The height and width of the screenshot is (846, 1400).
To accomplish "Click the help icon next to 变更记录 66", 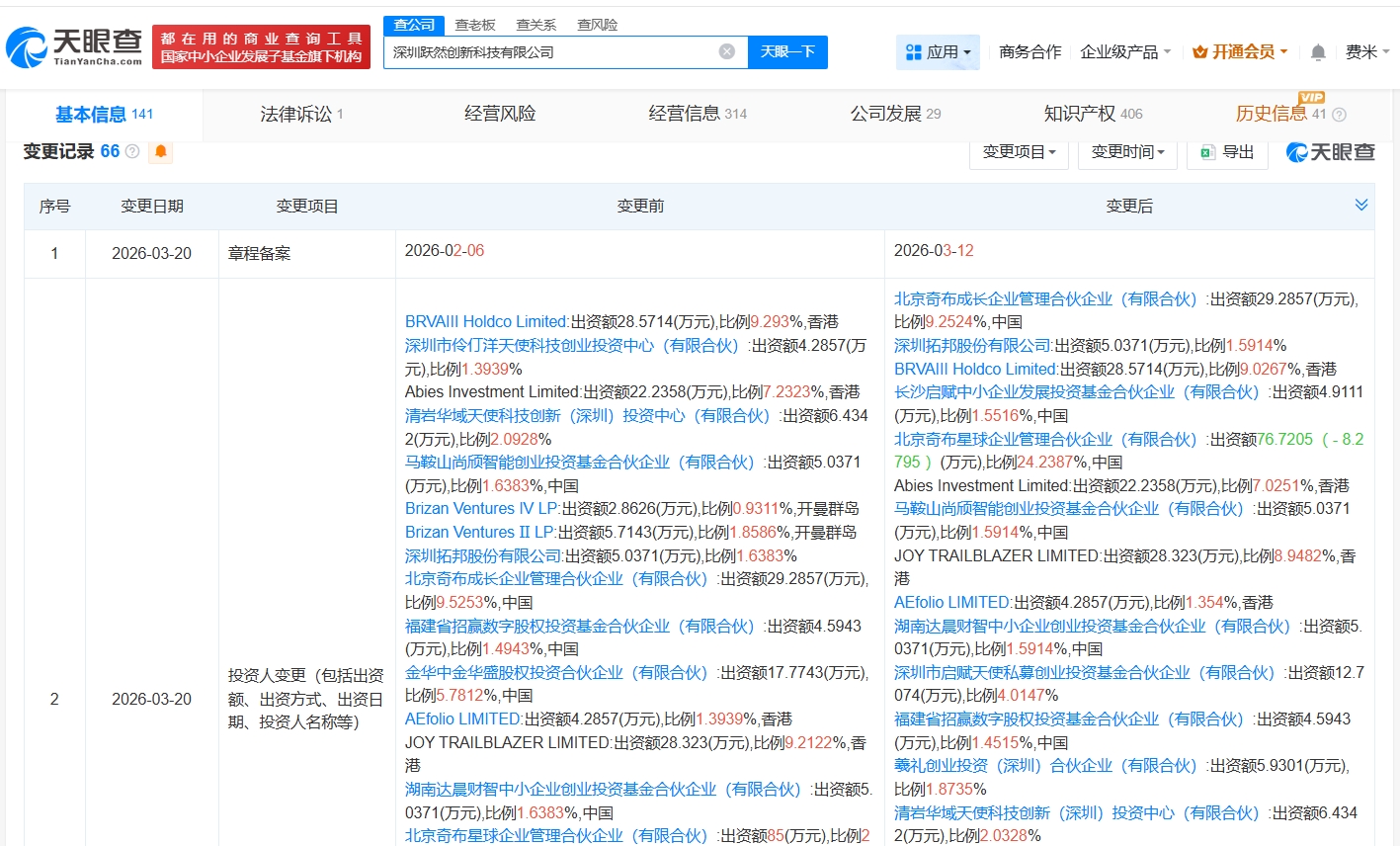I will pyautogui.click(x=132, y=152).
